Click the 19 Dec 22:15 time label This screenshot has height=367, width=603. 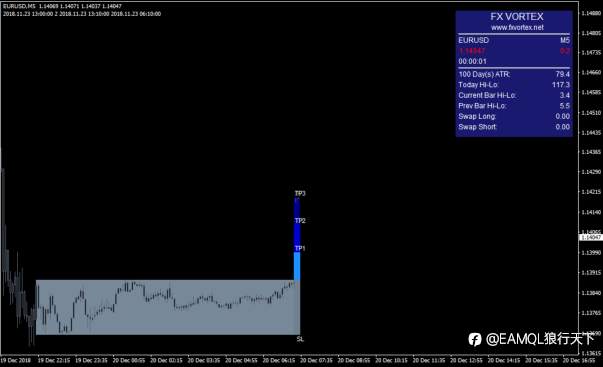[54, 360]
